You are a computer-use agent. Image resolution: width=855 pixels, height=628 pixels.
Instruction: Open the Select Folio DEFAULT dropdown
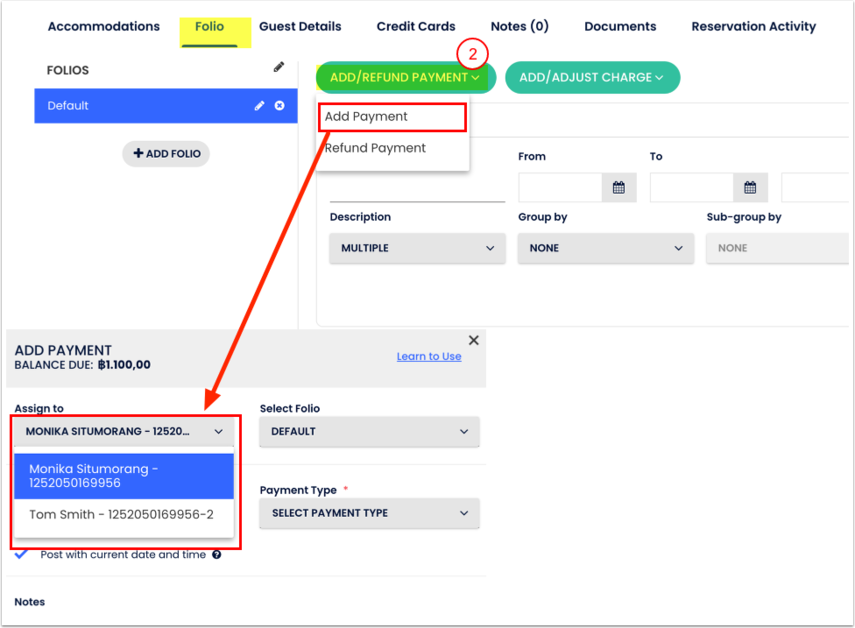pos(369,432)
